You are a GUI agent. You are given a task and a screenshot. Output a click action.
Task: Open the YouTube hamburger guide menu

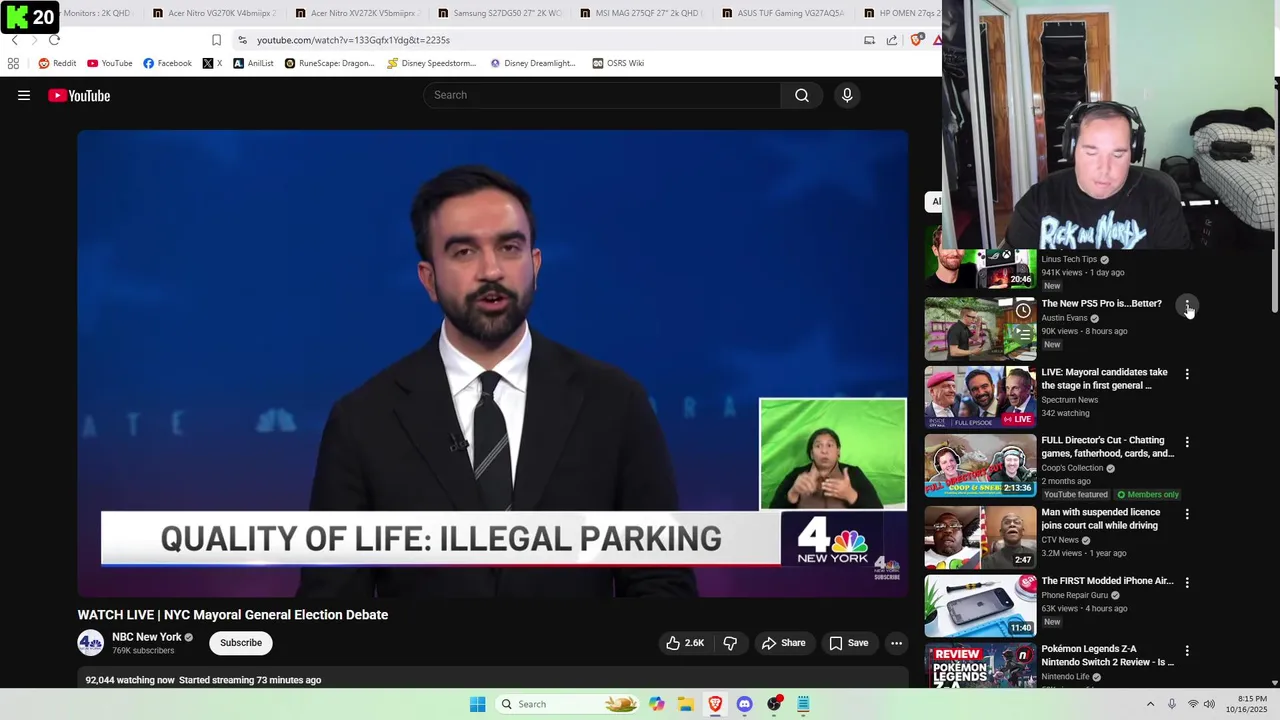(x=24, y=96)
